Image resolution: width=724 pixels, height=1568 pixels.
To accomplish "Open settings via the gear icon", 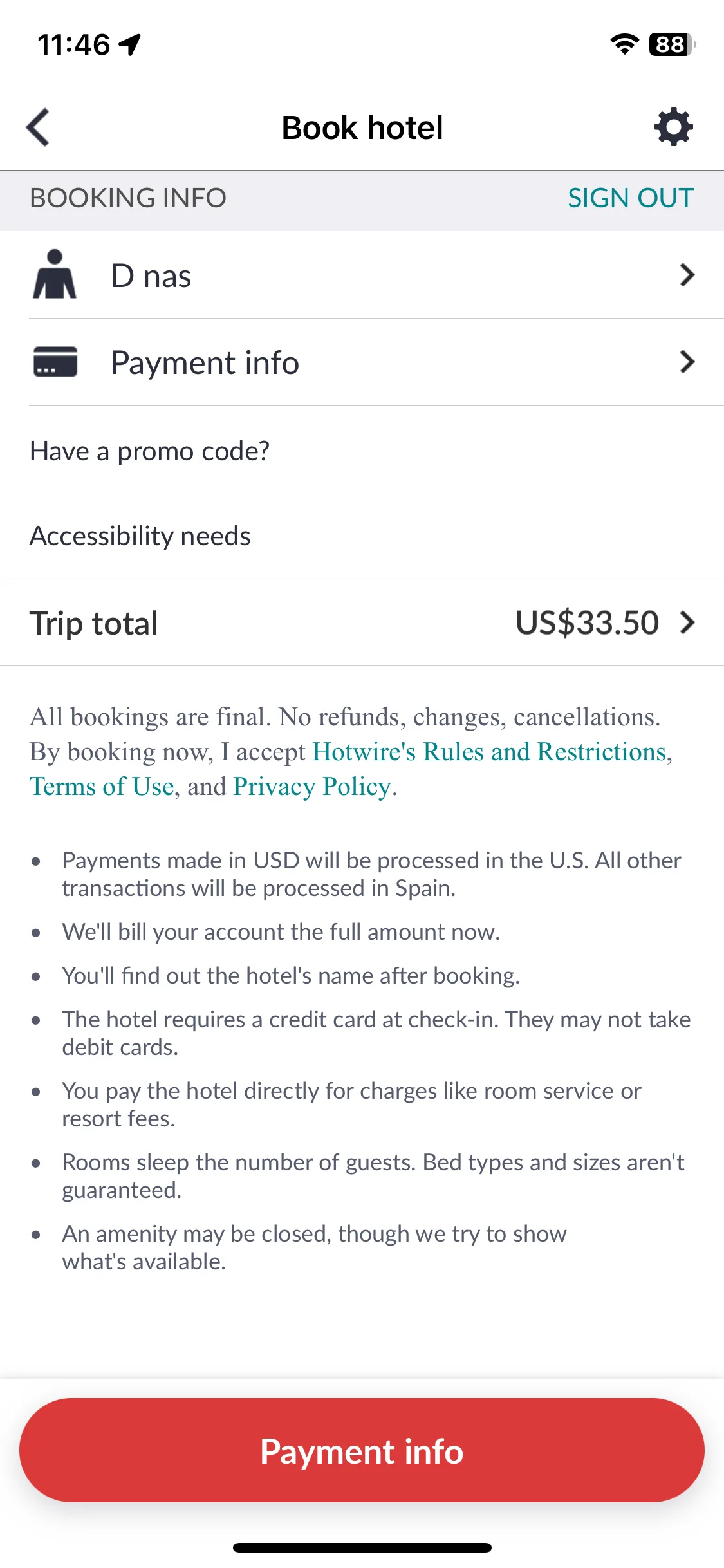I will (x=673, y=127).
